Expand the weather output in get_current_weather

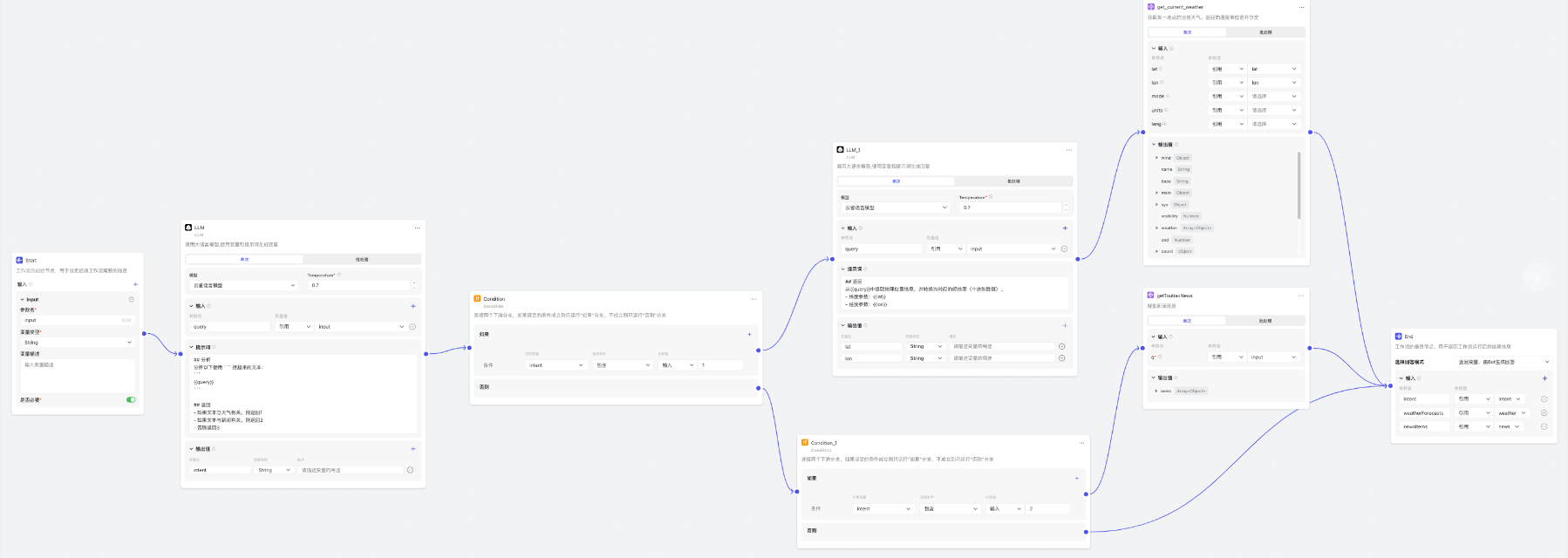pyautogui.click(x=1157, y=228)
